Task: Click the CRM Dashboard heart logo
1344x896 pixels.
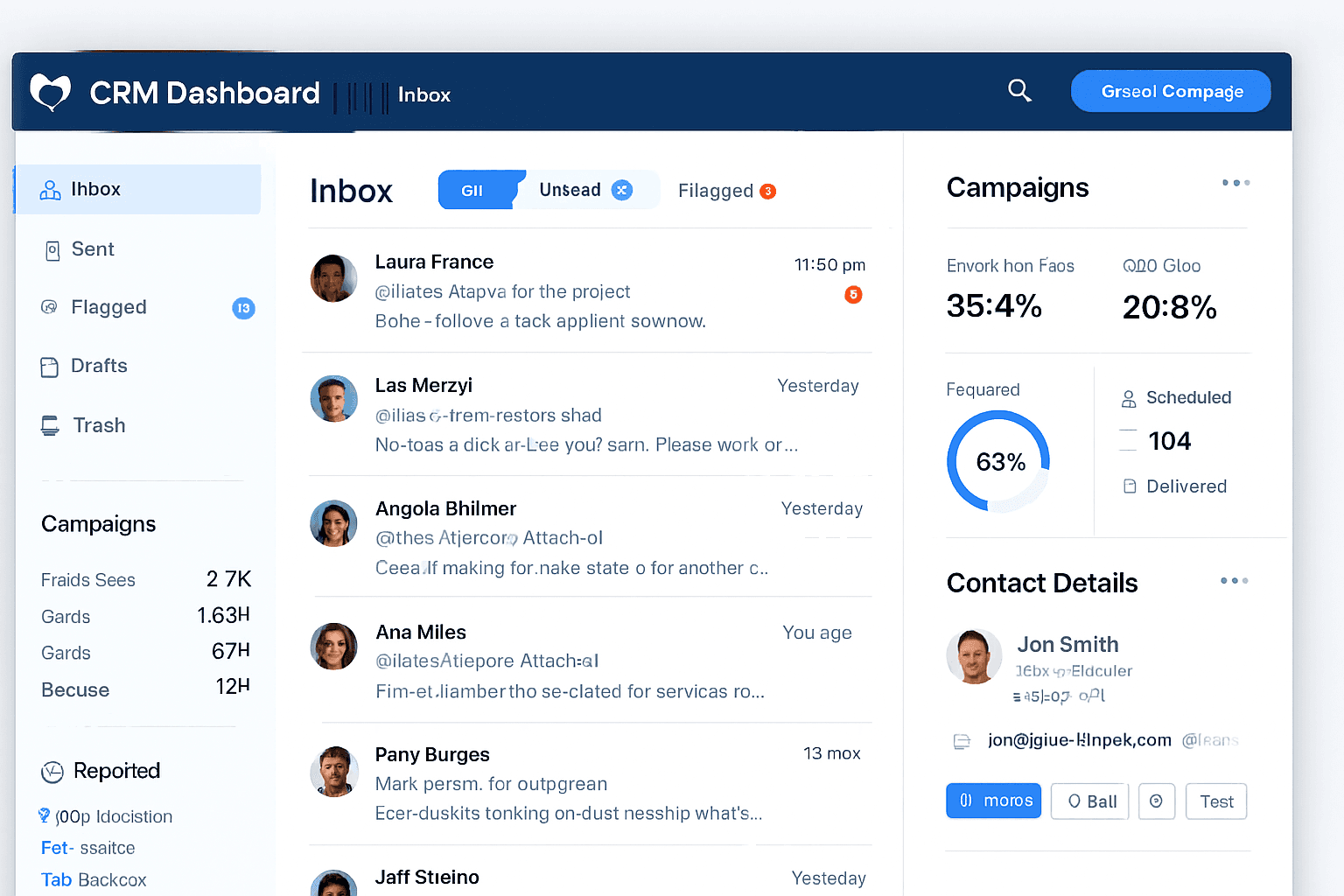Action: point(50,92)
